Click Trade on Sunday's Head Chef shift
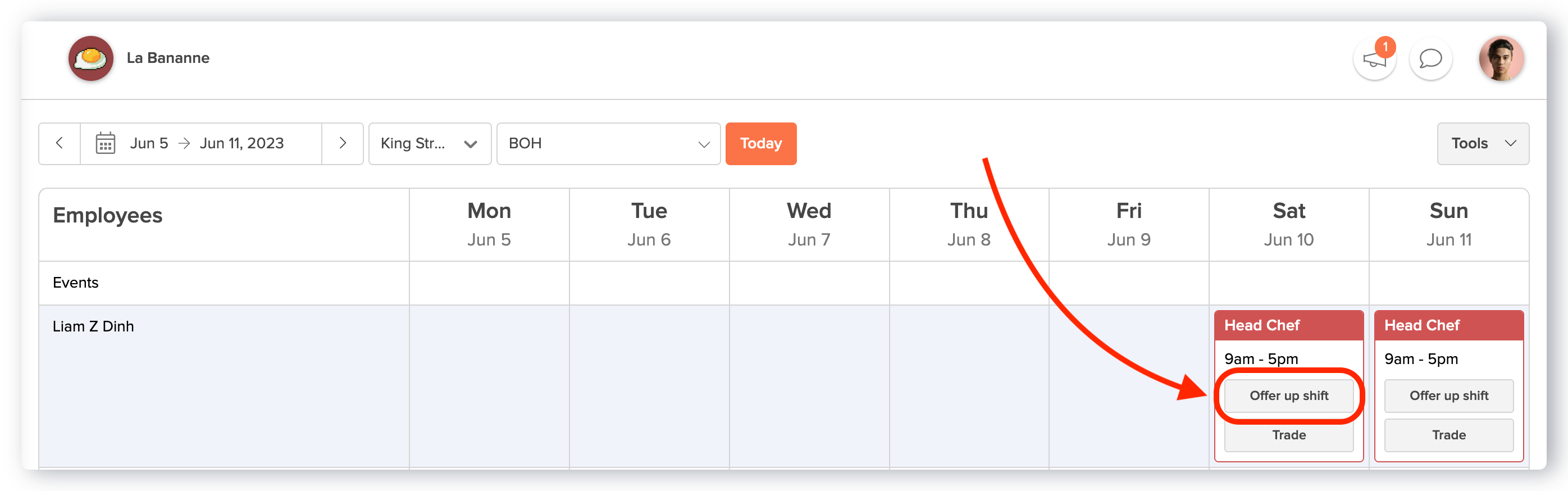Screen dimensions: 1568x491 coord(1449,435)
